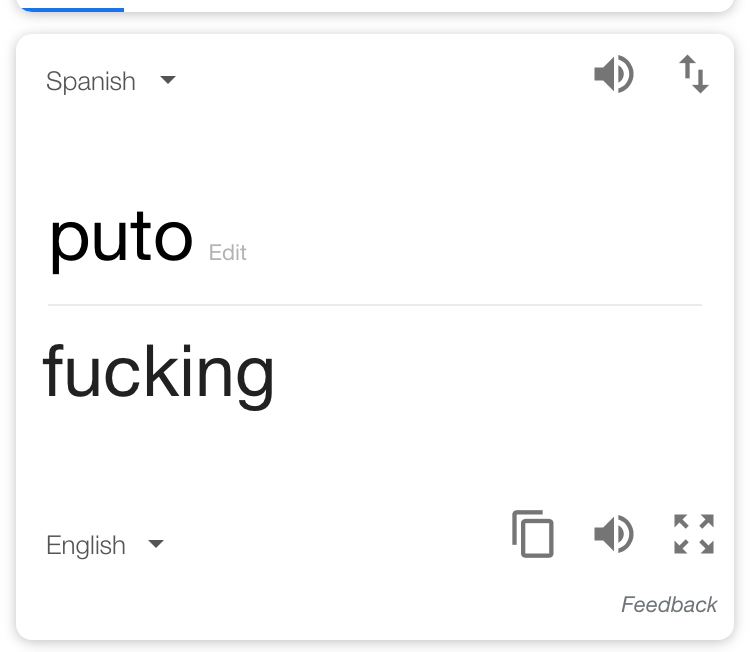This screenshot has height=652, width=750.
Task: Listen to the Spanish source pronunciation
Action: pos(614,74)
